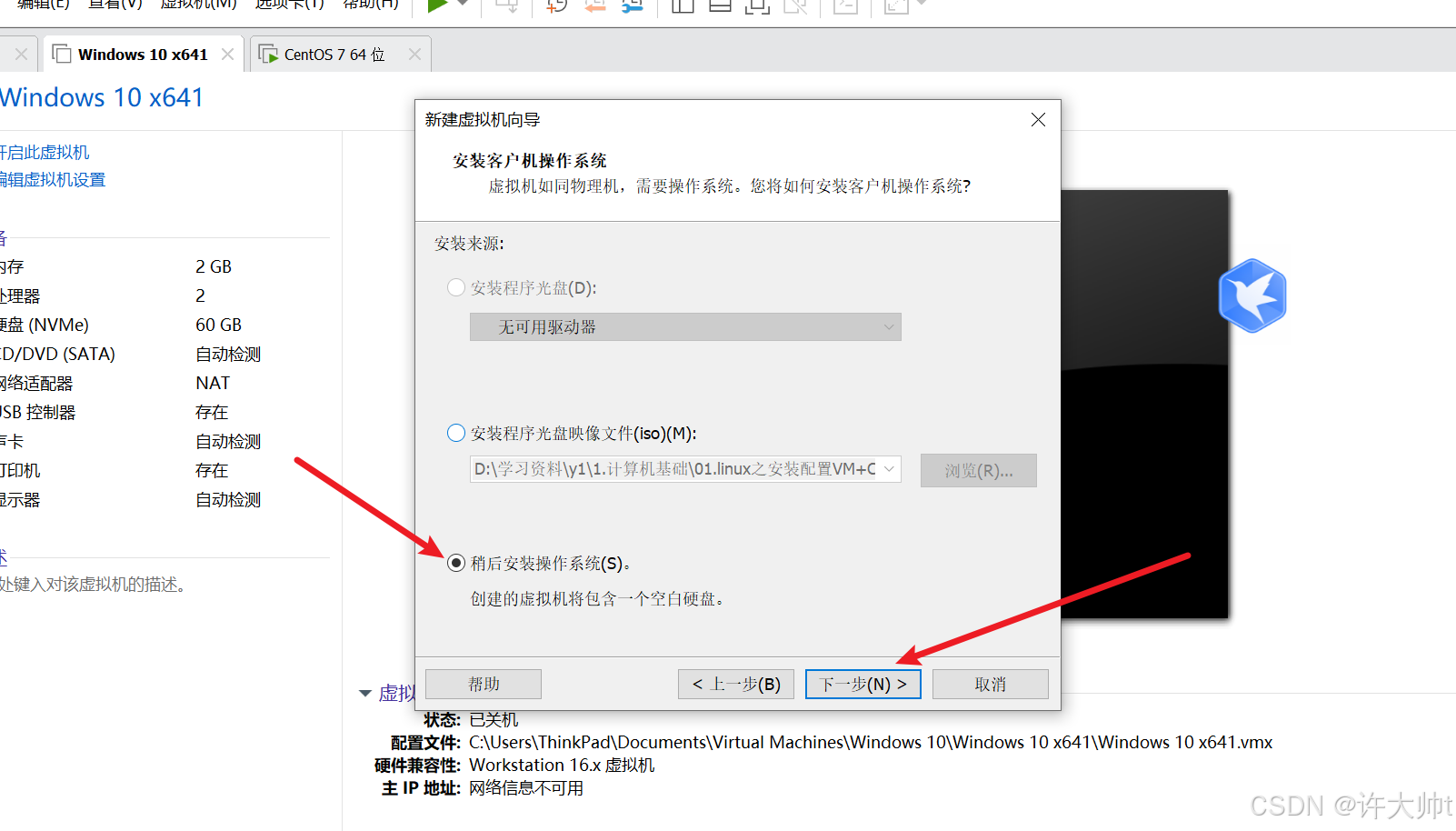
Task: Click the 网络信息不可用 IP address text
Action: point(526,787)
